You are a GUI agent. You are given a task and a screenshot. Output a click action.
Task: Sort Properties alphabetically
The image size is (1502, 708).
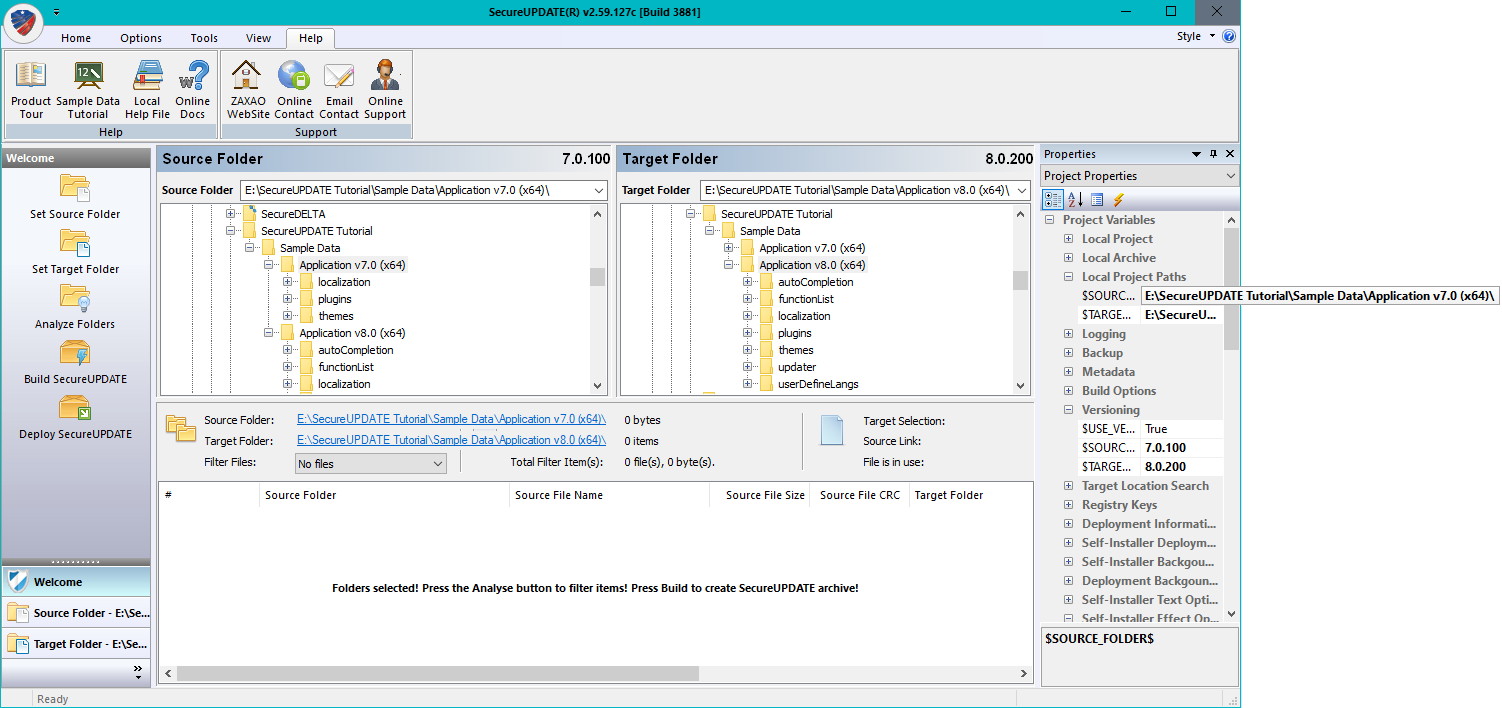click(1075, 200)
